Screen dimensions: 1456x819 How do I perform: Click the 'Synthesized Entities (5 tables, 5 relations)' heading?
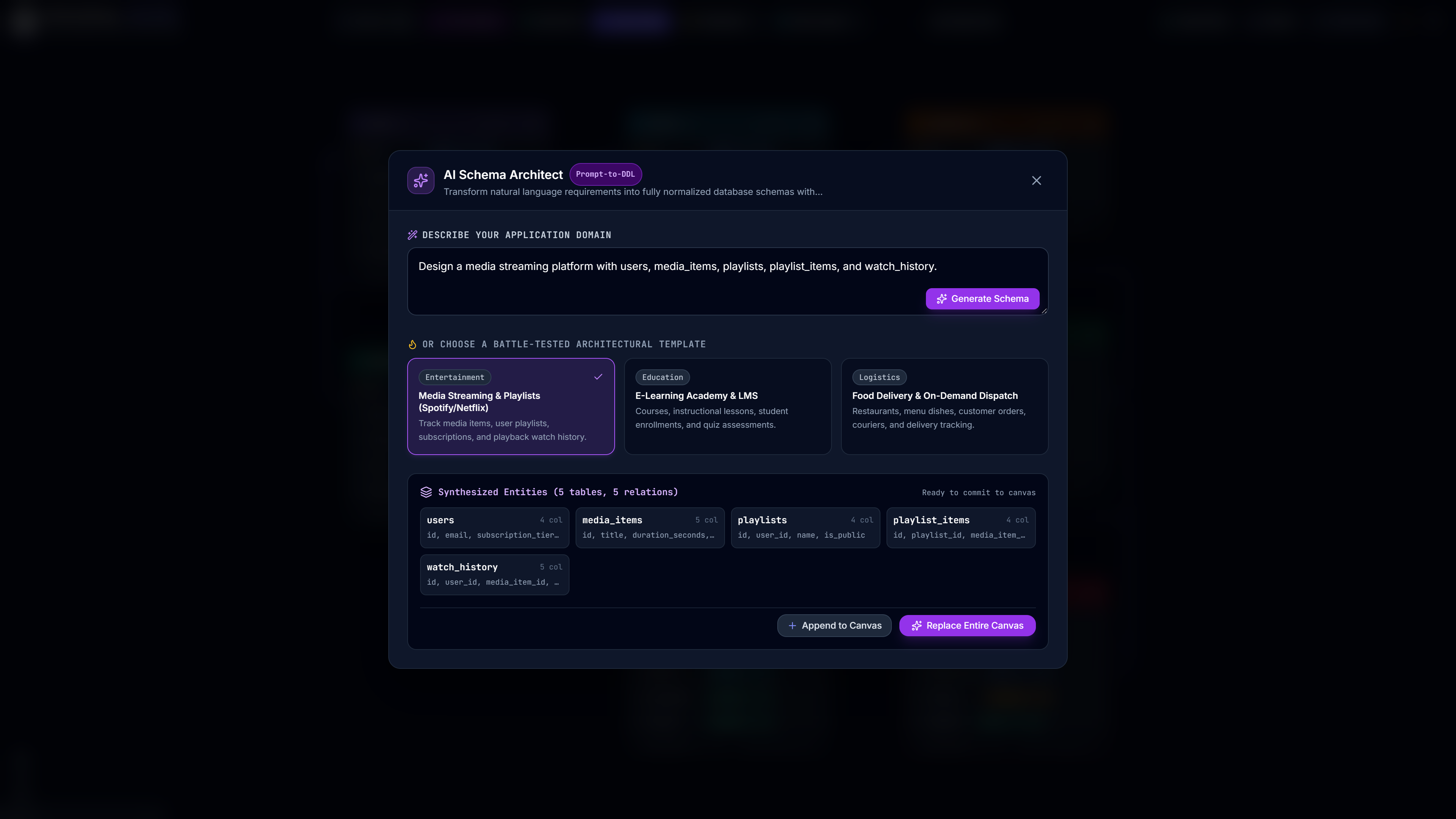558,492
